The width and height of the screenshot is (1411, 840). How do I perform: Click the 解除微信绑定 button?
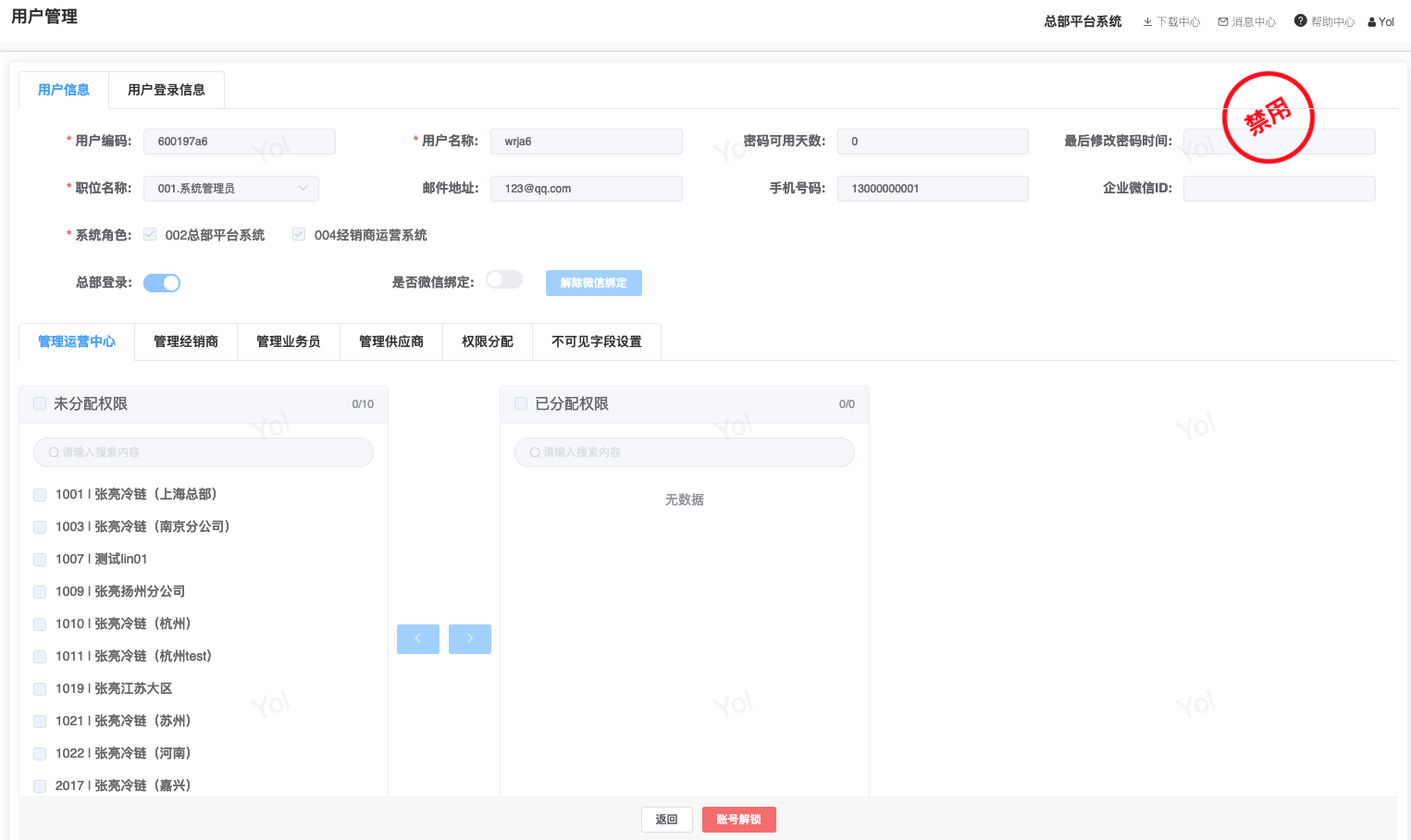[593, 283]
